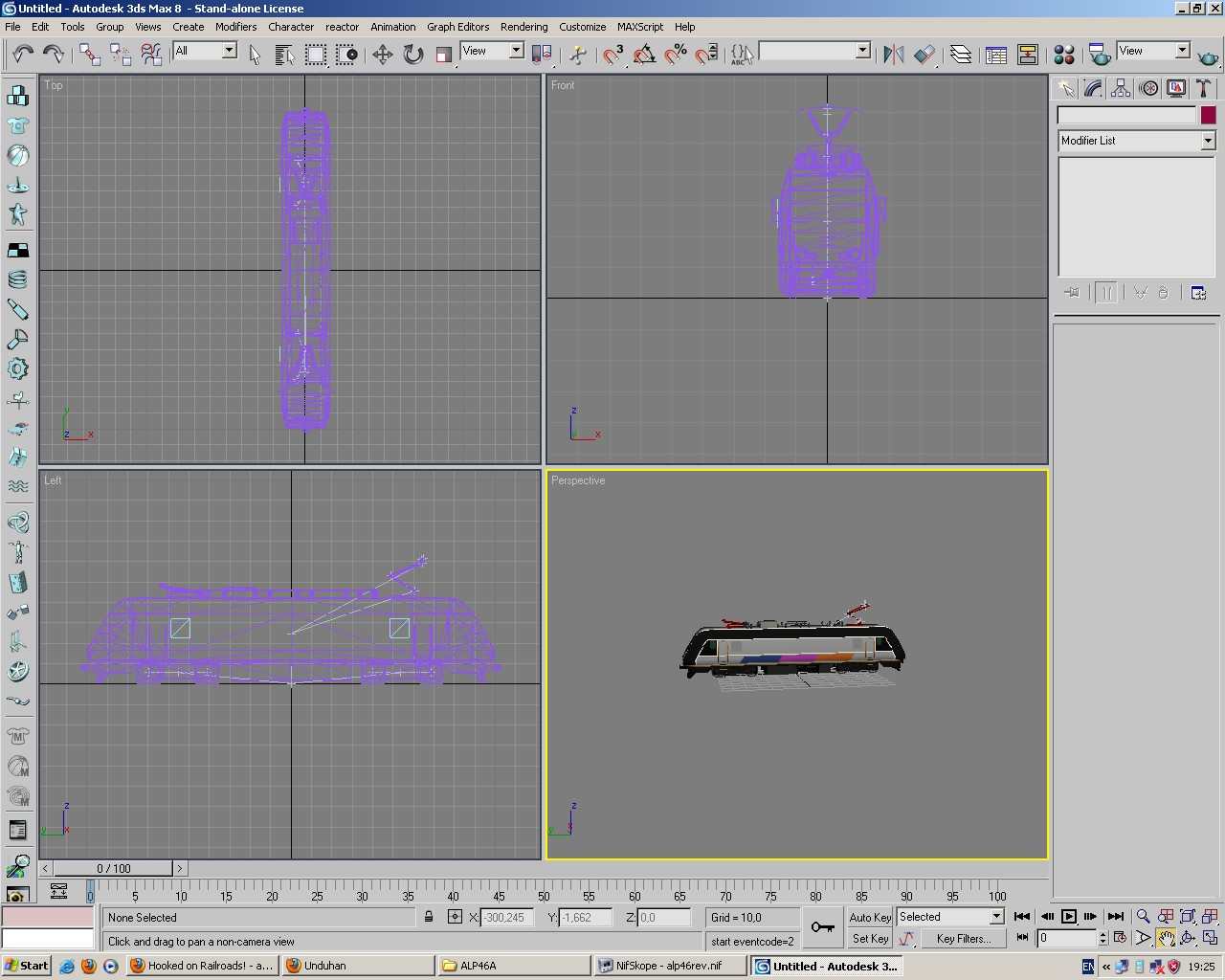Open the Time Configuration dialog

pos(1120,938)
